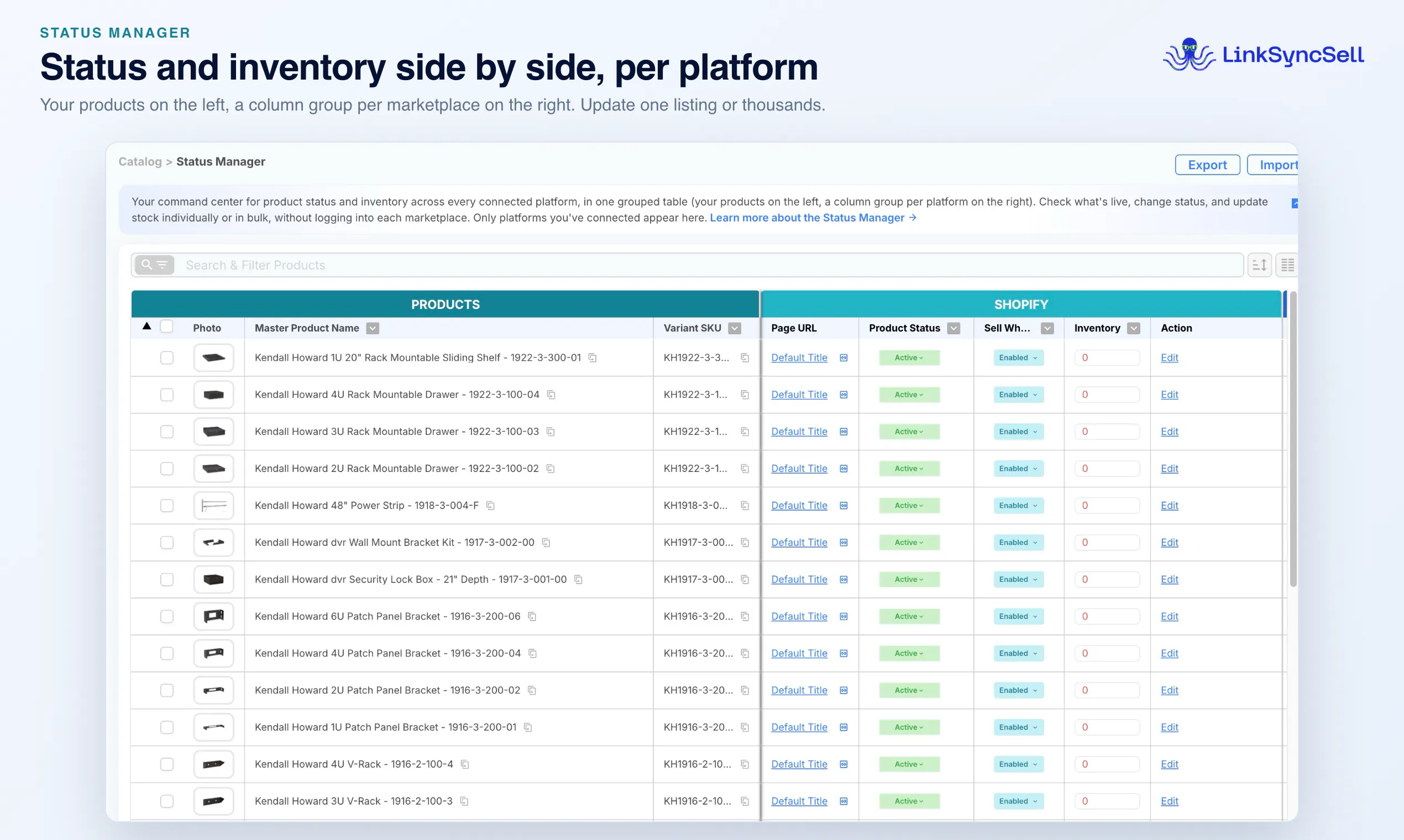Image resolution: width=1404 pixels, height=840 pixels.
Task: Open link icon next to 2U Rack Drawer Default Title
Action: [x=844, y=469]
